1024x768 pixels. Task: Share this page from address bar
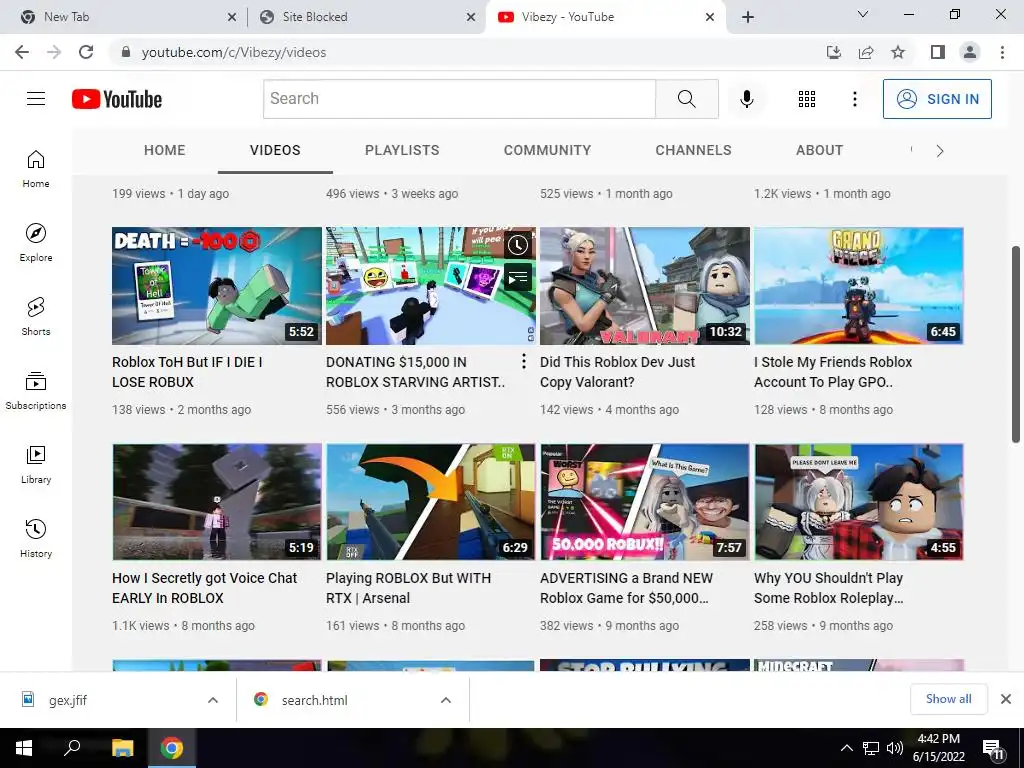click(866, 52)
